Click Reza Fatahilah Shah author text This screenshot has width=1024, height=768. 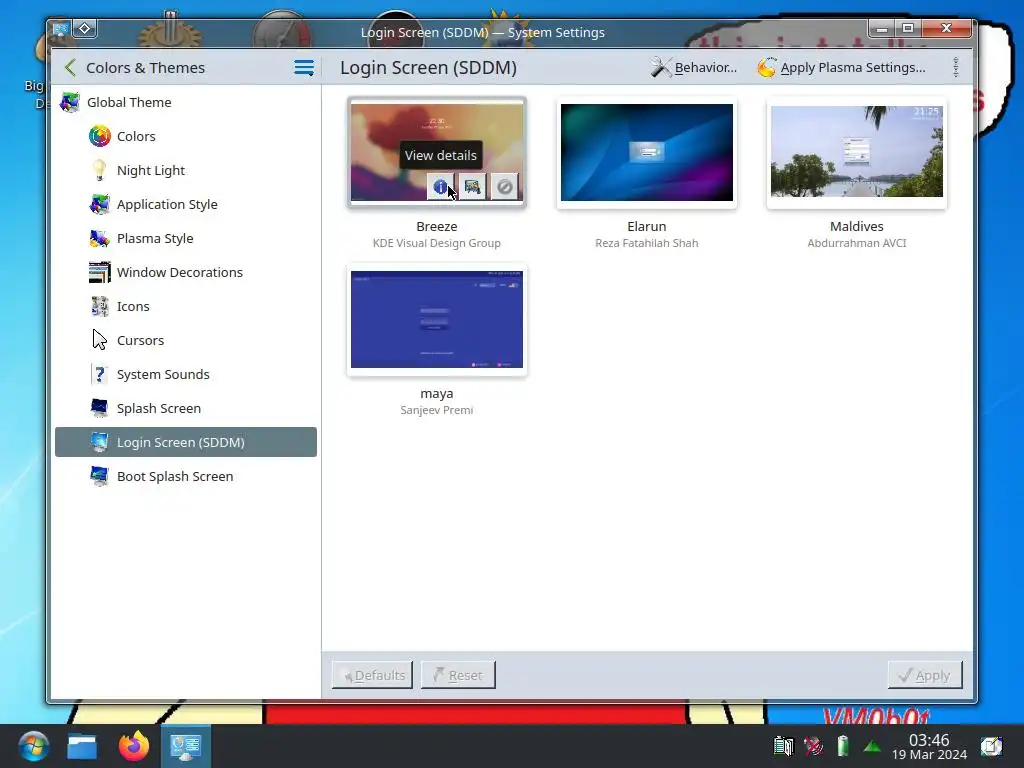(647, 243)
